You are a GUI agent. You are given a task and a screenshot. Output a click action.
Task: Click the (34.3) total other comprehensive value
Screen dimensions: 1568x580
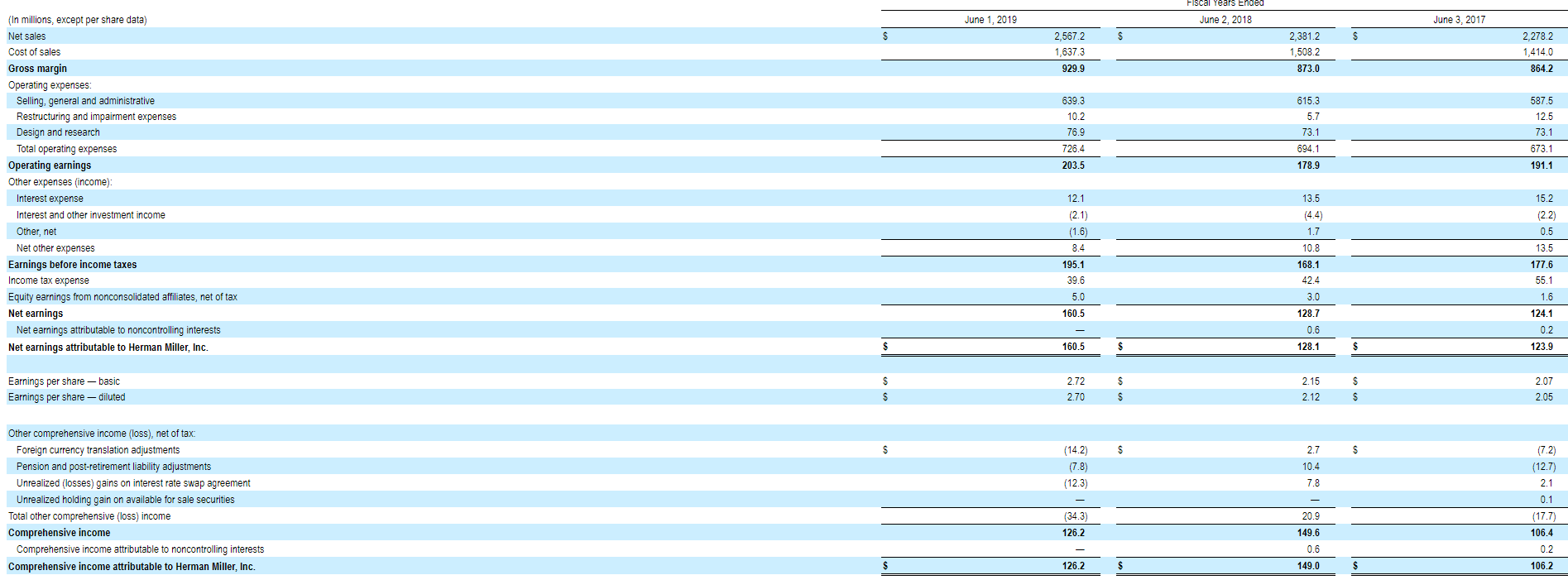(x=1076, y=516)
